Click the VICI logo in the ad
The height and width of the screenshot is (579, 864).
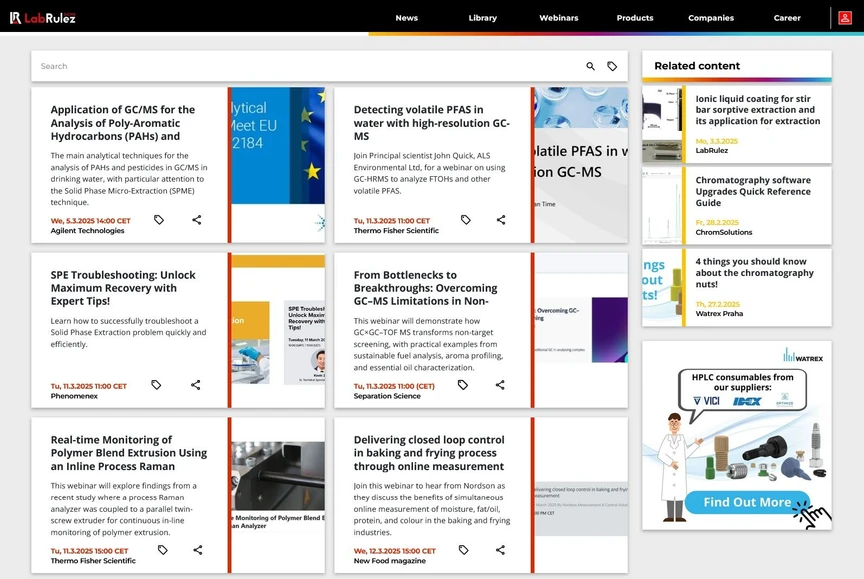pos(706,401)
